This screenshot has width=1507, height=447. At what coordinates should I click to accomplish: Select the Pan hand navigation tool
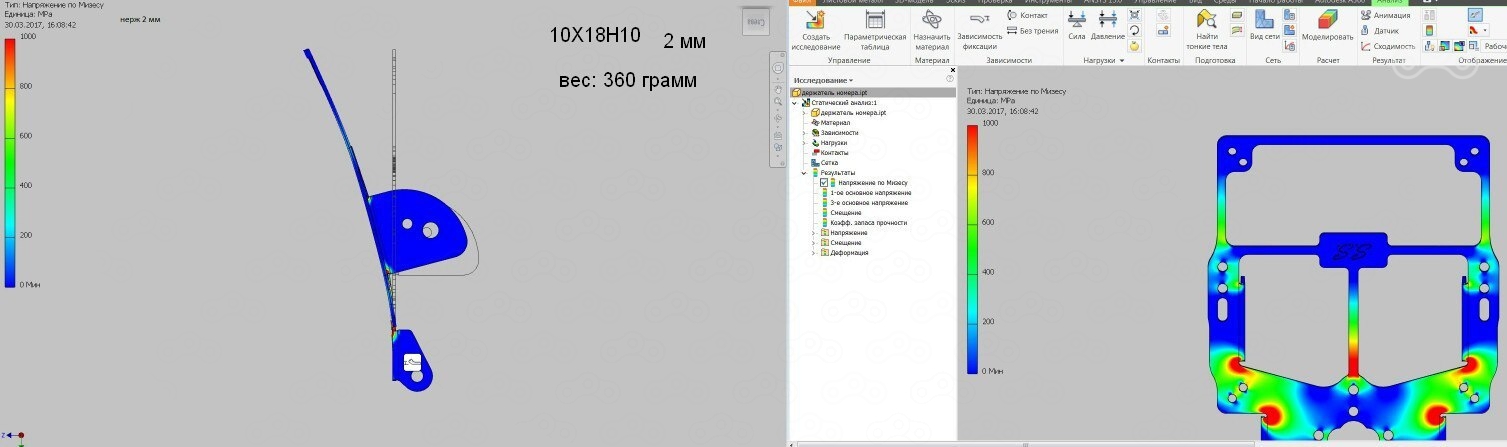777,89
